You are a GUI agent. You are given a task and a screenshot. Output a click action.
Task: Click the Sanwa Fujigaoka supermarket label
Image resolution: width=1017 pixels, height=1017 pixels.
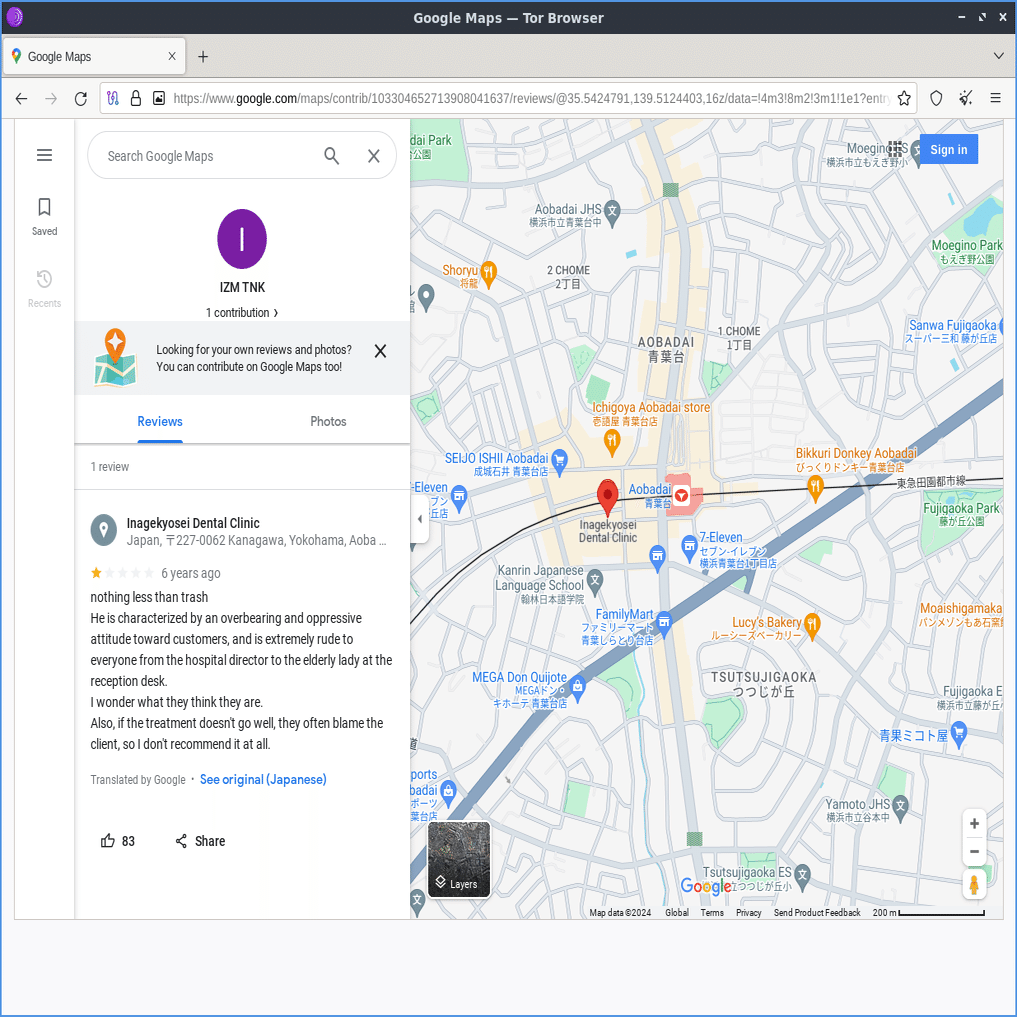click(x=951, y=330)
